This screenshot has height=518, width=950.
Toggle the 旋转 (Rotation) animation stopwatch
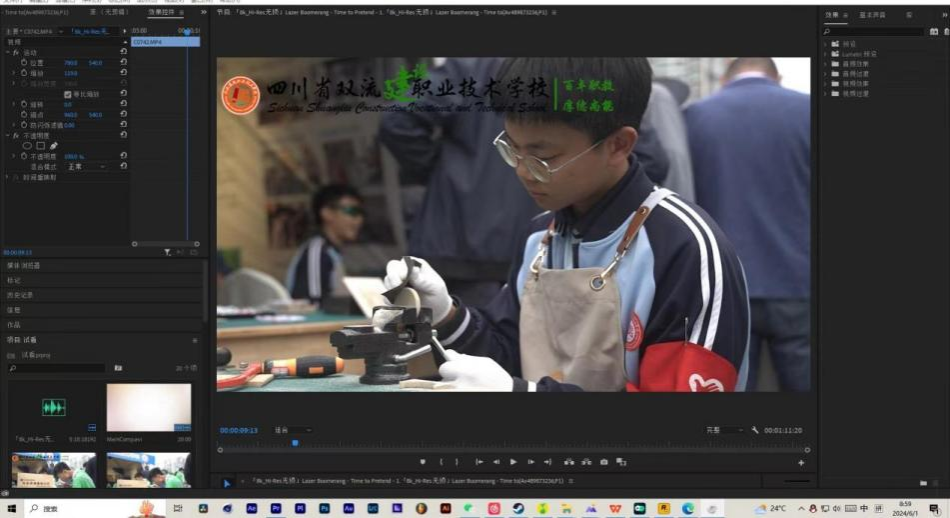pos(24,104)
